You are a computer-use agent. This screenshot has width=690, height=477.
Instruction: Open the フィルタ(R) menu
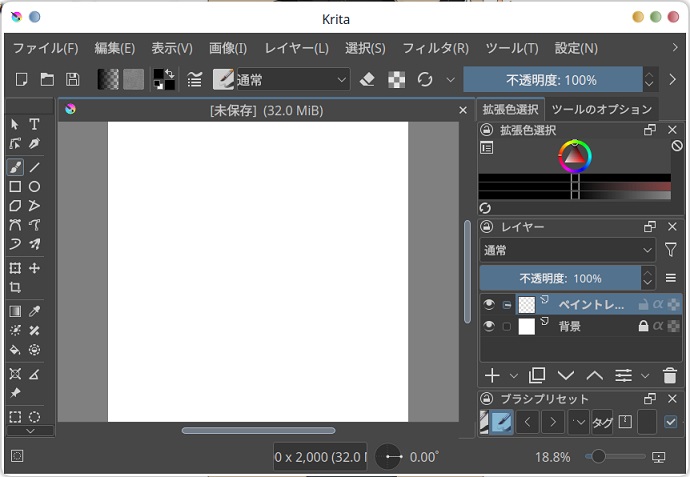click(435, 48)
